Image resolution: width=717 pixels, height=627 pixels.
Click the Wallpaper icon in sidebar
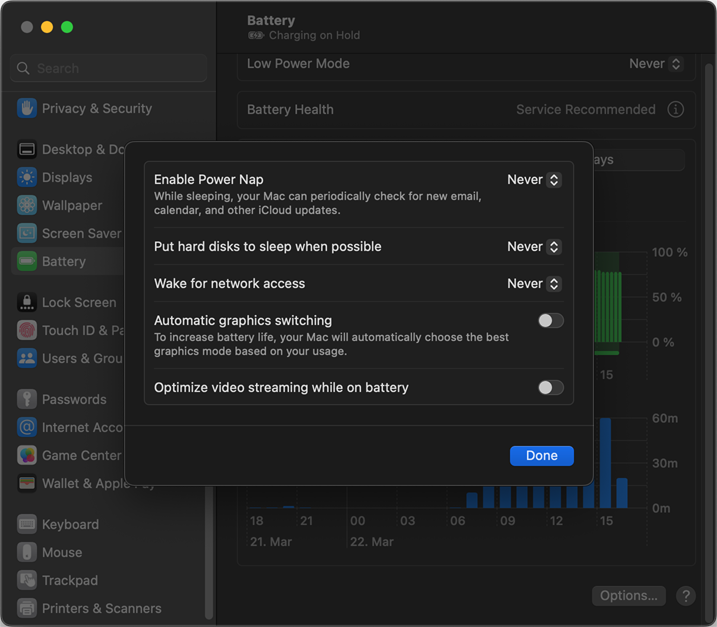coord(27,205)
